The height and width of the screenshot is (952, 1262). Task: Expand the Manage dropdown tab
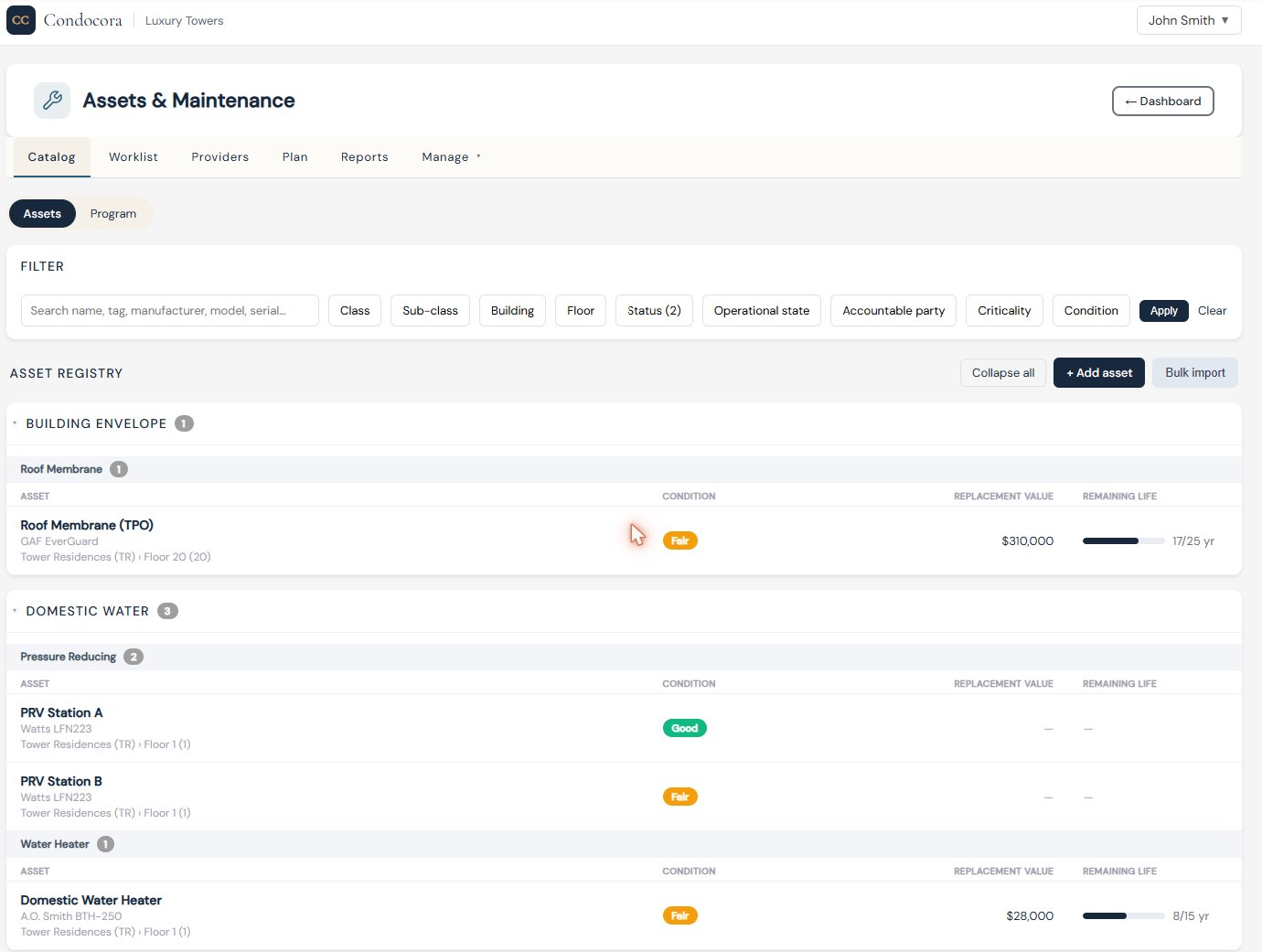[x=451, y=157]
